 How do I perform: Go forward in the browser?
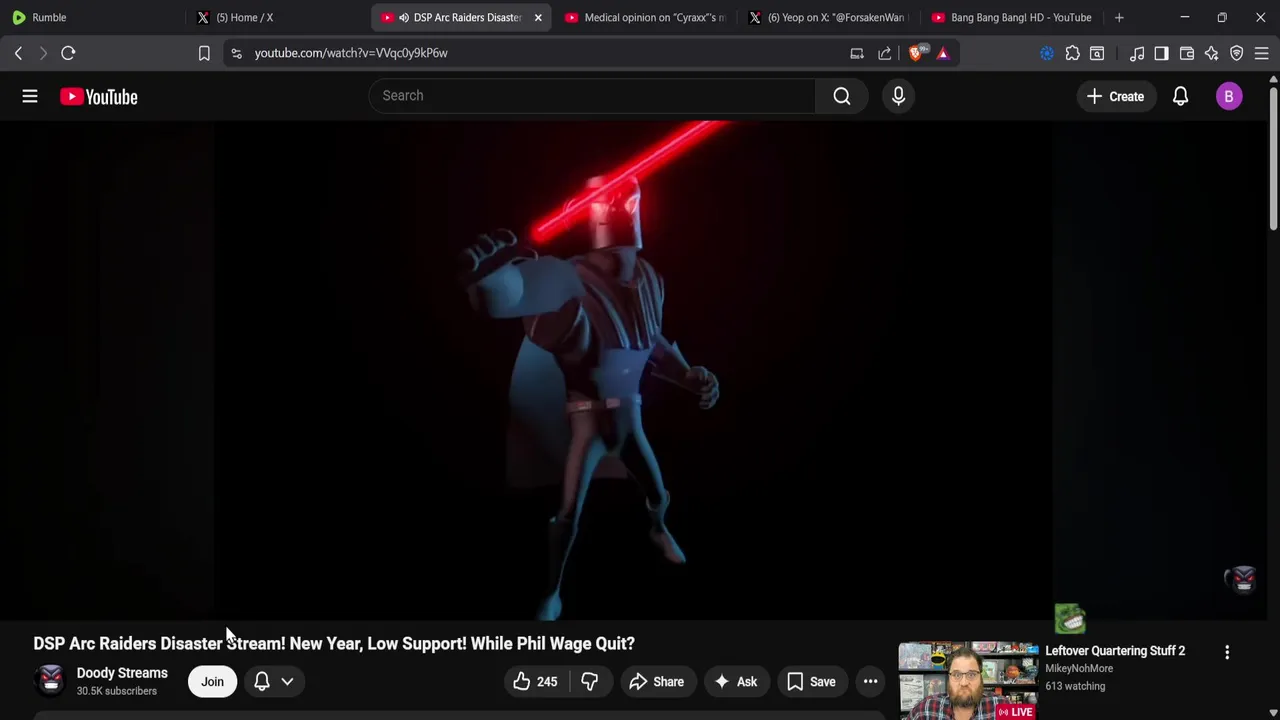pyautogui.click(x=43, y=53)
